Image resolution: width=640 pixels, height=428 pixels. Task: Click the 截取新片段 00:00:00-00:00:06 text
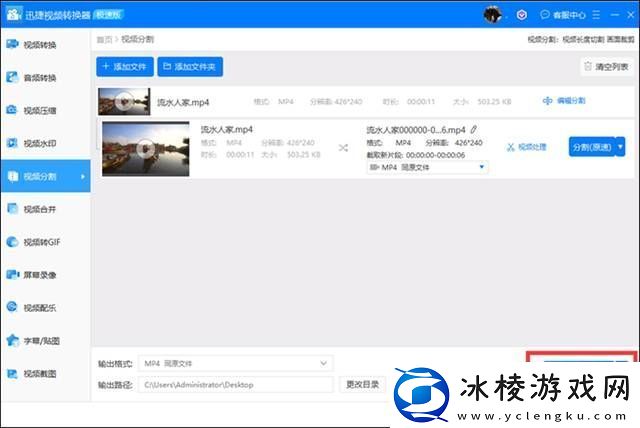click(416, 155)
